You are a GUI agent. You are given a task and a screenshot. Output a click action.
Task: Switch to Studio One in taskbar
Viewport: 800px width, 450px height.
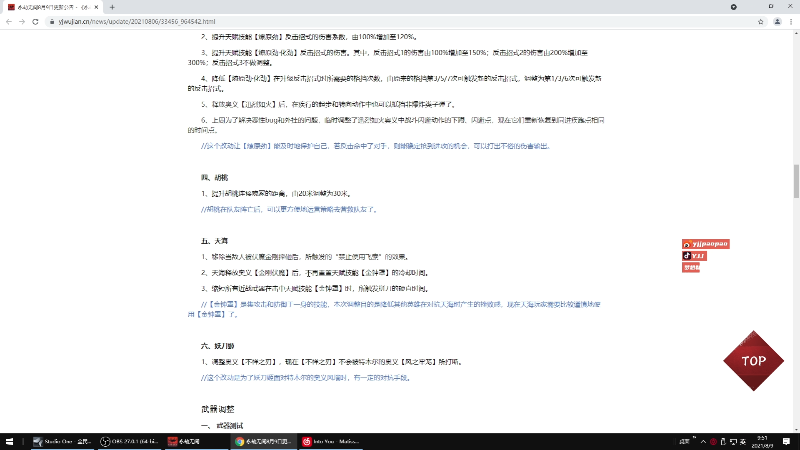[62, 441]
